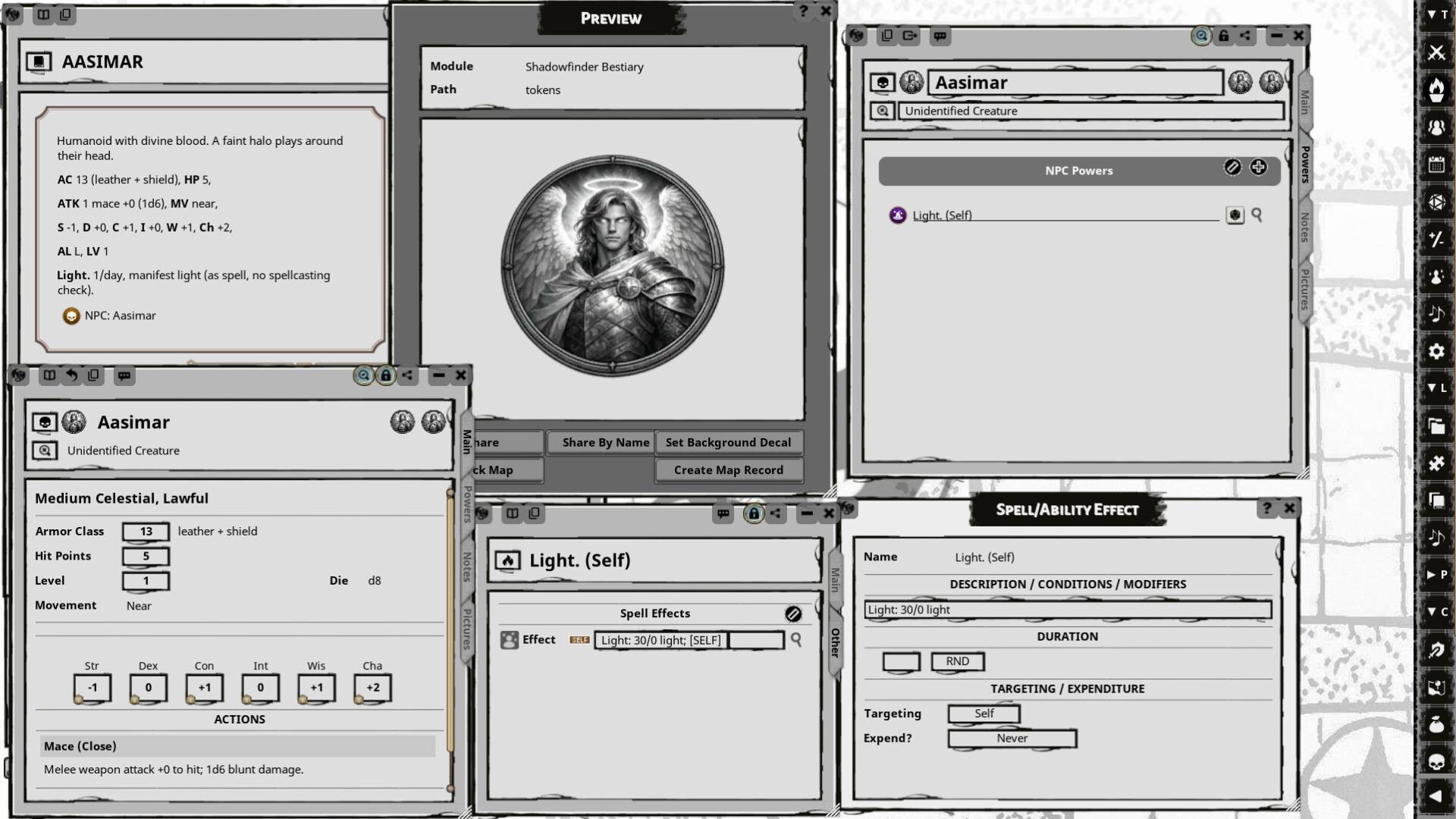Toggle identification magnifier beside Unidentified Creature
This screenshot has height=819, width=1456.
tap(882, 110)
